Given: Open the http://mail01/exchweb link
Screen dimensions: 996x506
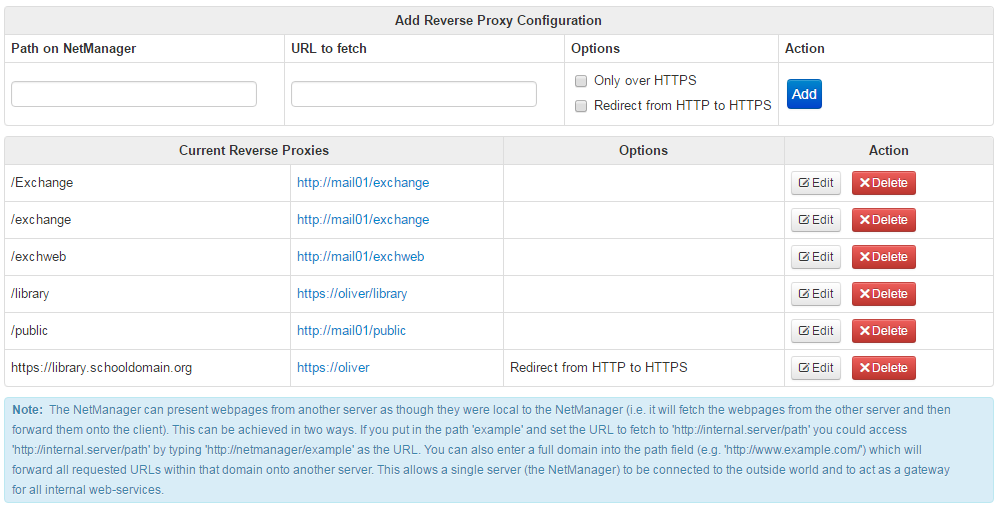Looking at the screenshot, I should tap(360, 257).
